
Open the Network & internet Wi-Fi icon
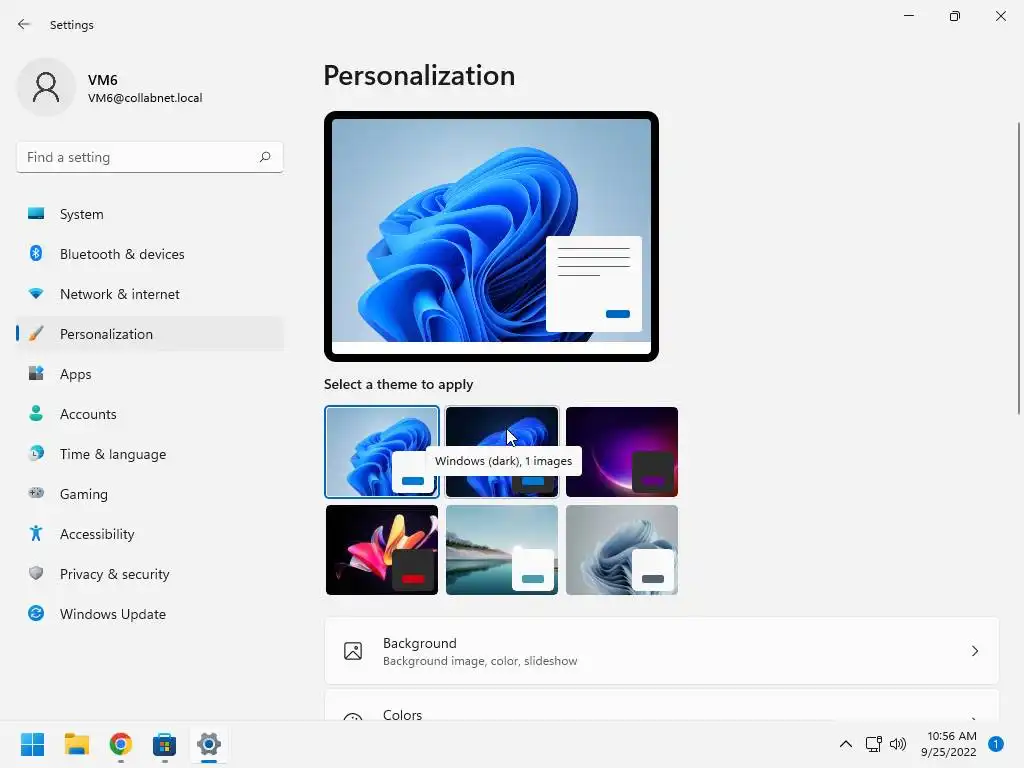[36, 294]
